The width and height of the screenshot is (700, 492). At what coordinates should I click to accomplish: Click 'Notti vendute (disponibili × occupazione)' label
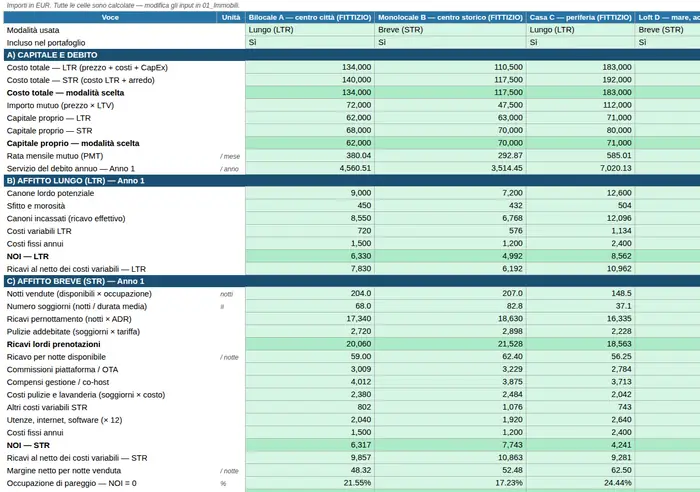coord(79,294)
